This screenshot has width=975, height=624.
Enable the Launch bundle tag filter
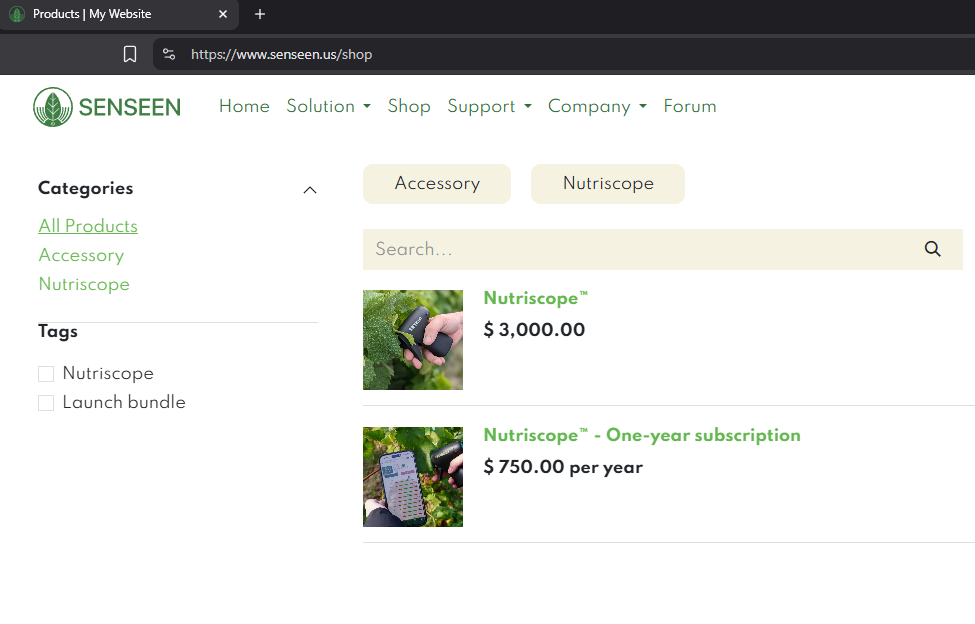[x=46, y=402]
